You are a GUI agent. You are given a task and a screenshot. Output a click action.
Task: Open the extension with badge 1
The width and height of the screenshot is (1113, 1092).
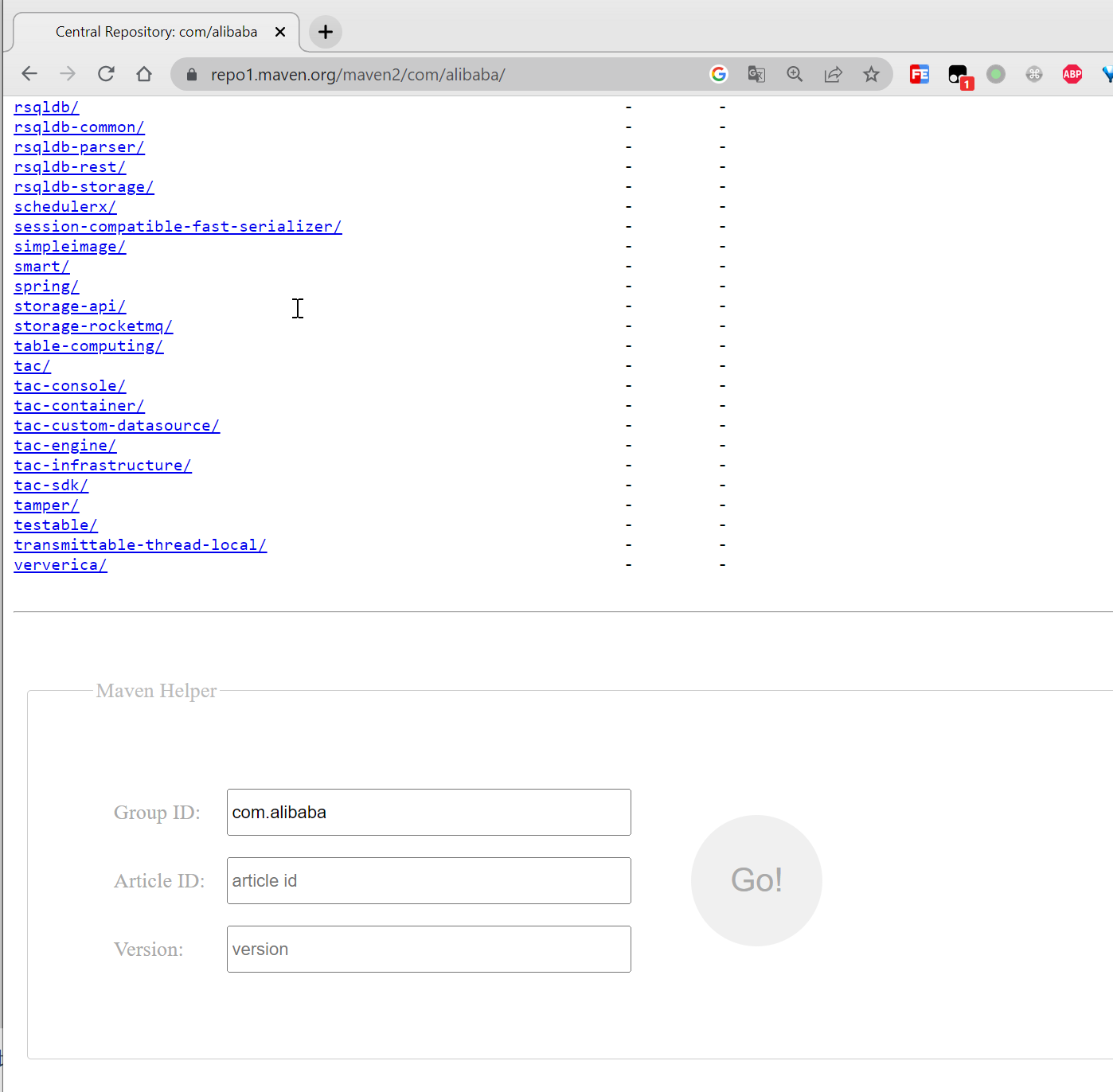(x=959, y=76)
